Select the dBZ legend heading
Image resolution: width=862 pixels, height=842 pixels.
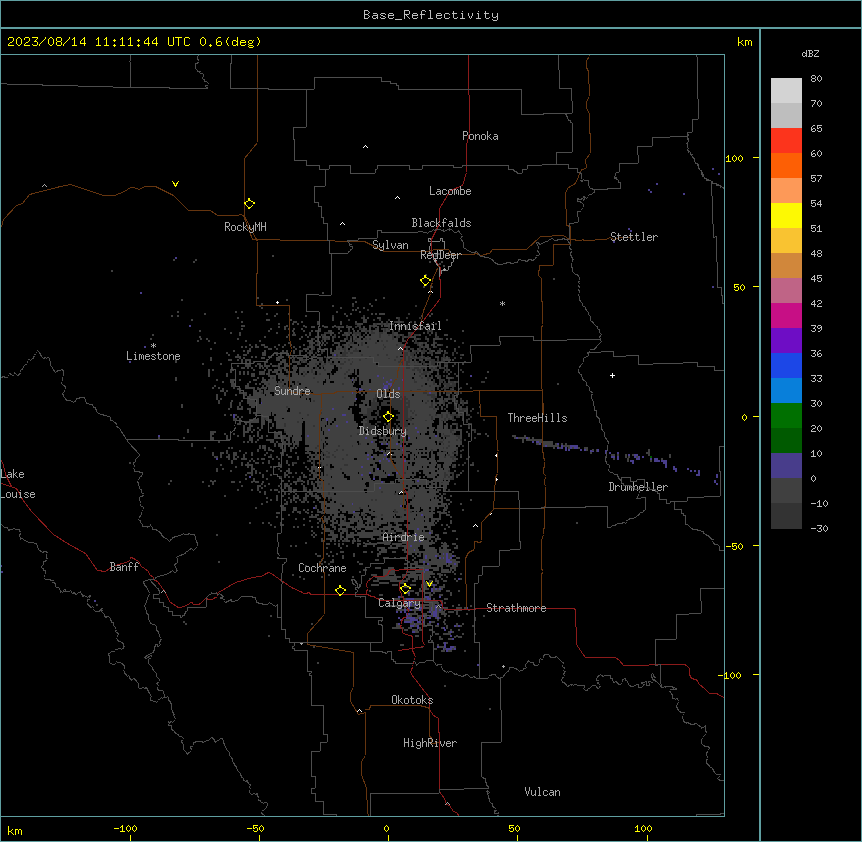click(x=810, y=53)
